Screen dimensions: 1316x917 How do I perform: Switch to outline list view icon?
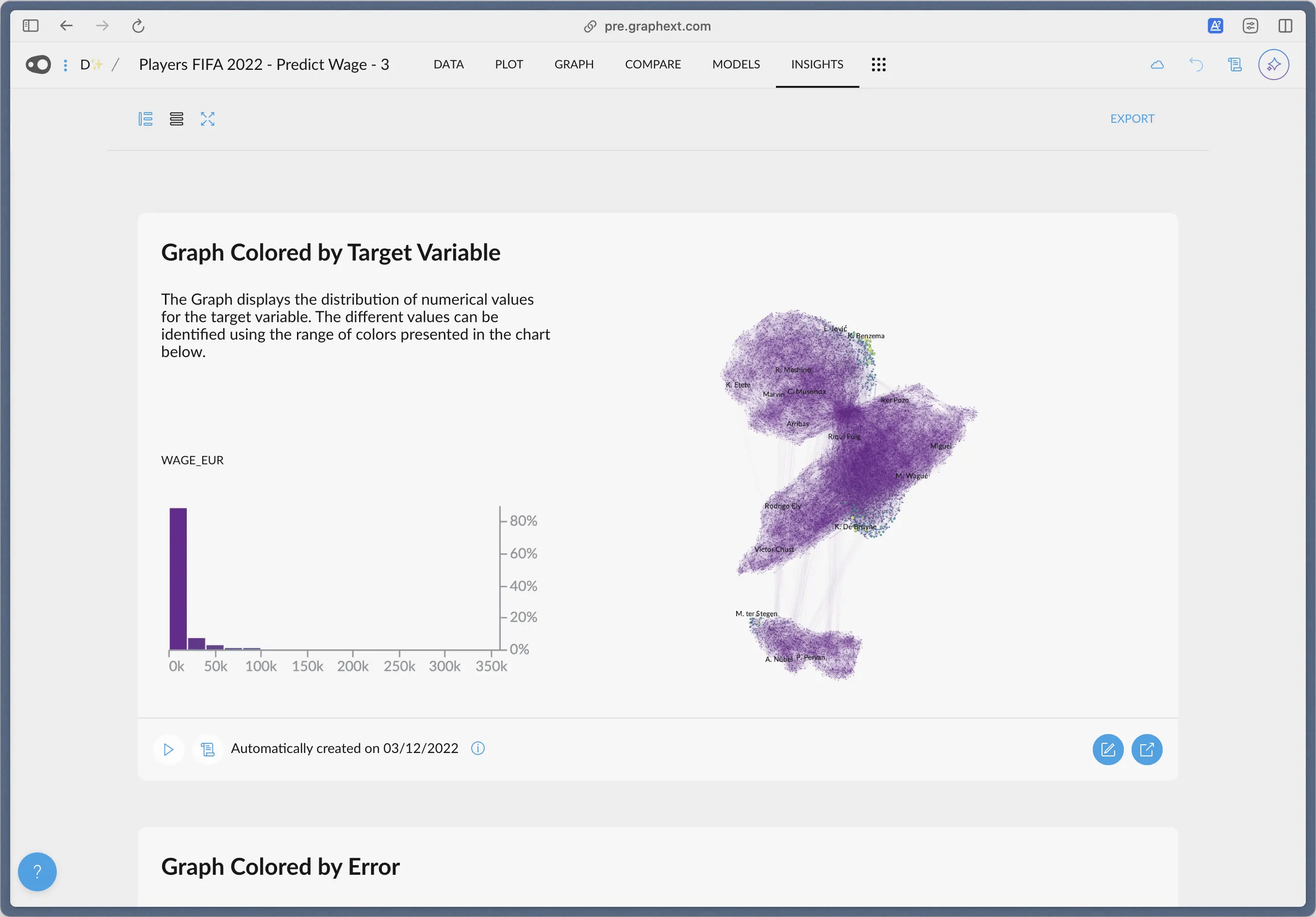coord(146,119)
